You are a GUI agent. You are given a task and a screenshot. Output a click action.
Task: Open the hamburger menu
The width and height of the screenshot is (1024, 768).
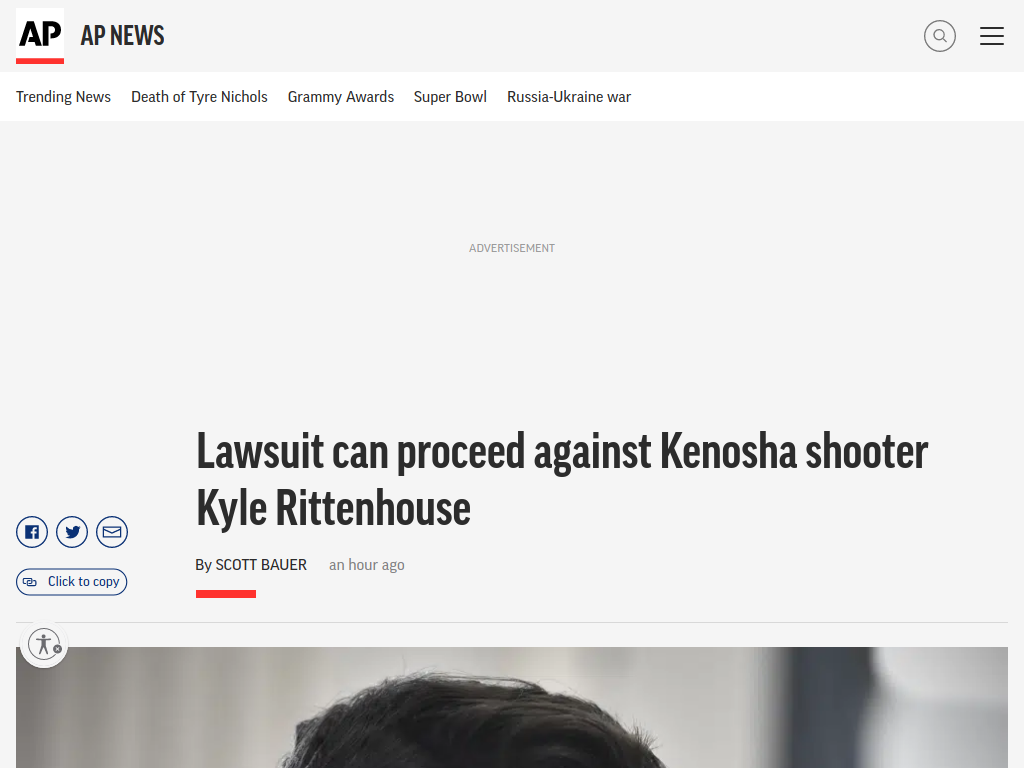click(991, 36)
